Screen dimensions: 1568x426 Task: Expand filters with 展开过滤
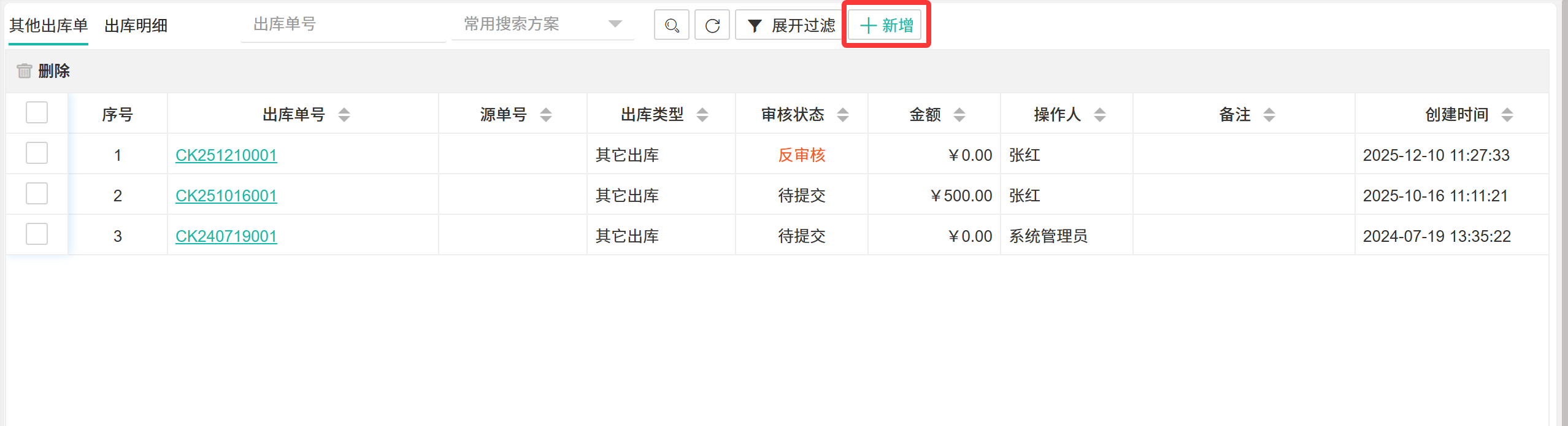(x=791, y=25)
